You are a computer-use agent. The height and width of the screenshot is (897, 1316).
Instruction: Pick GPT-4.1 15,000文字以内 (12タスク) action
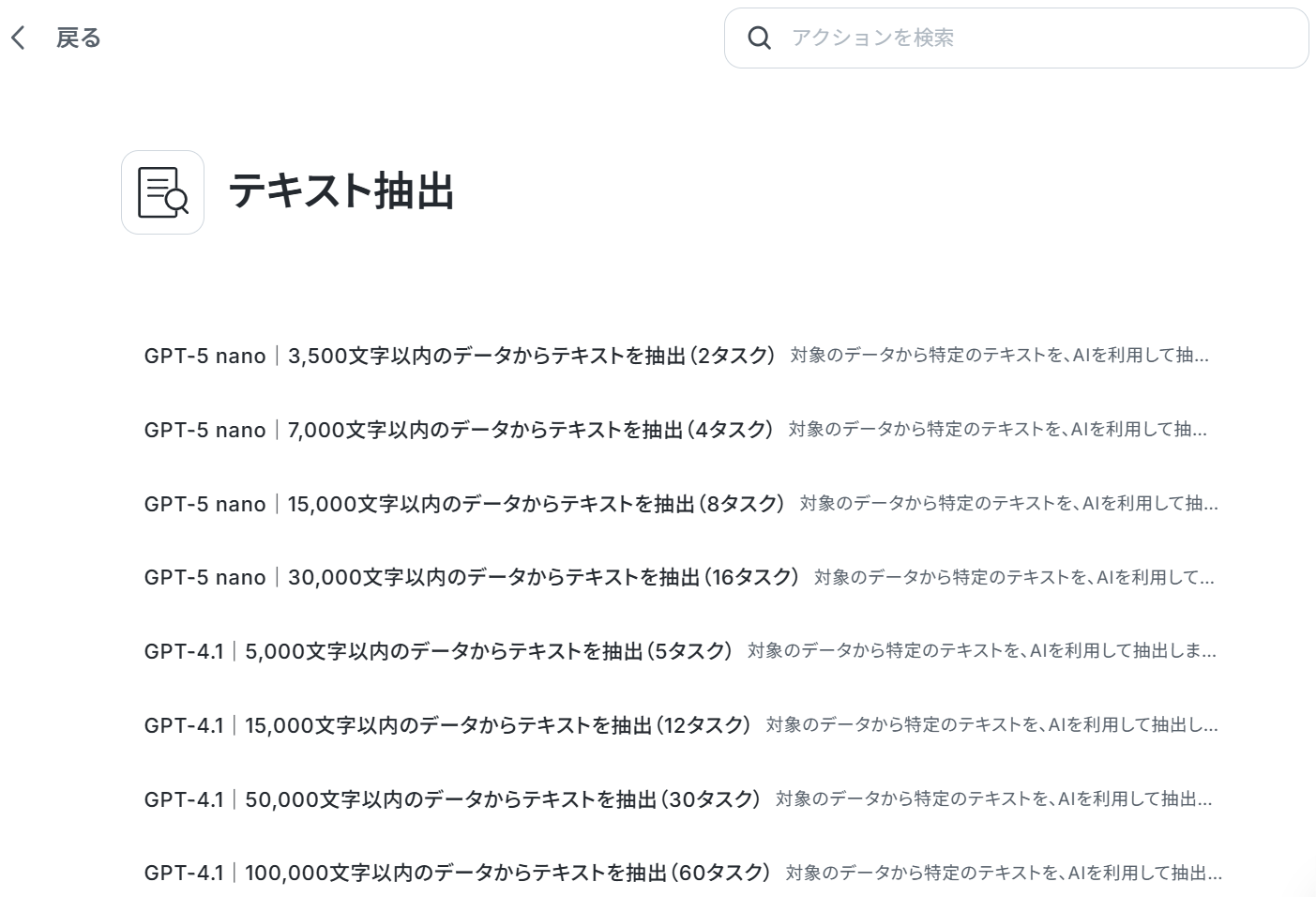pos(447,725)
